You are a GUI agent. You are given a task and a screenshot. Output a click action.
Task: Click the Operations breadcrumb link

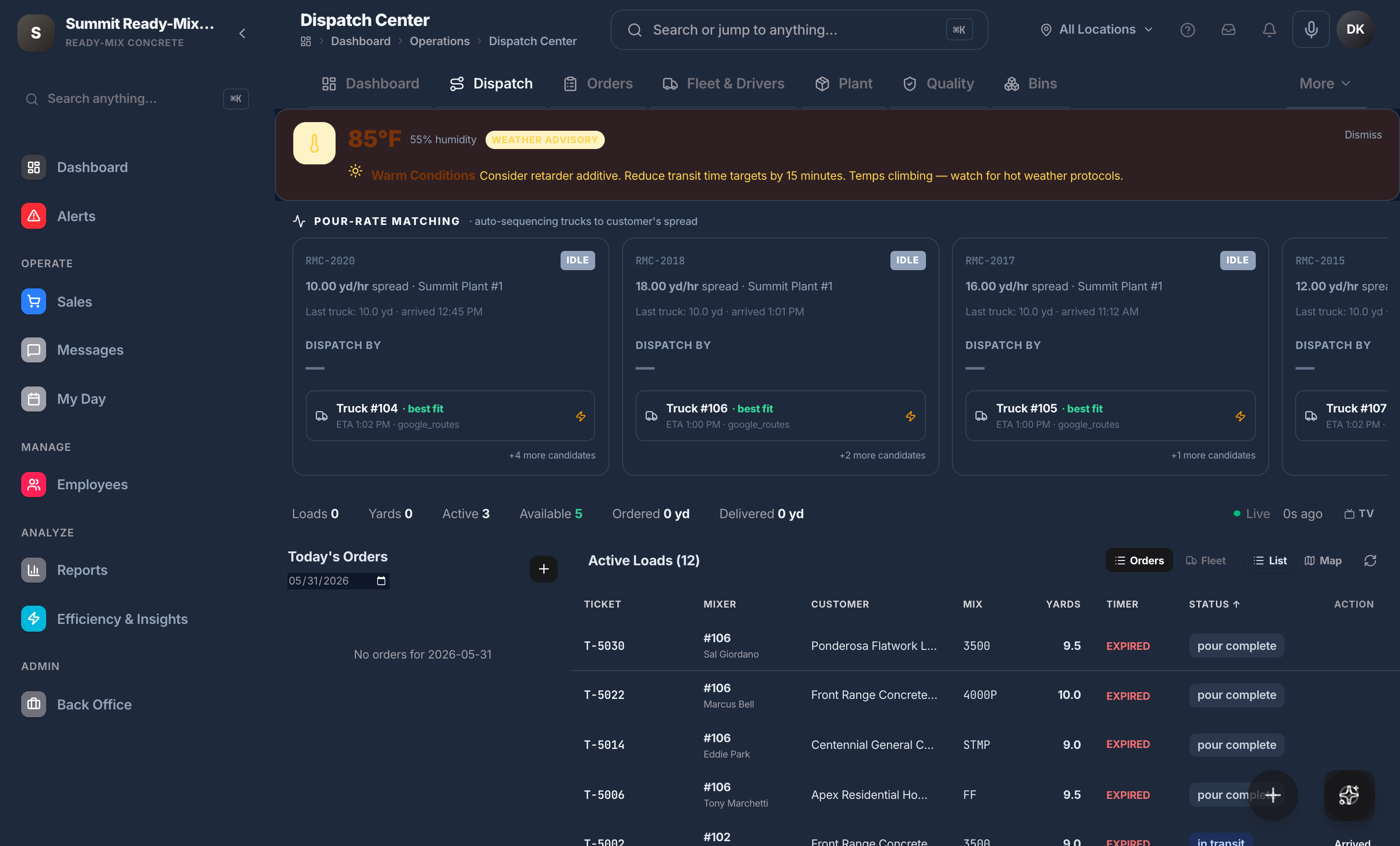439,41
